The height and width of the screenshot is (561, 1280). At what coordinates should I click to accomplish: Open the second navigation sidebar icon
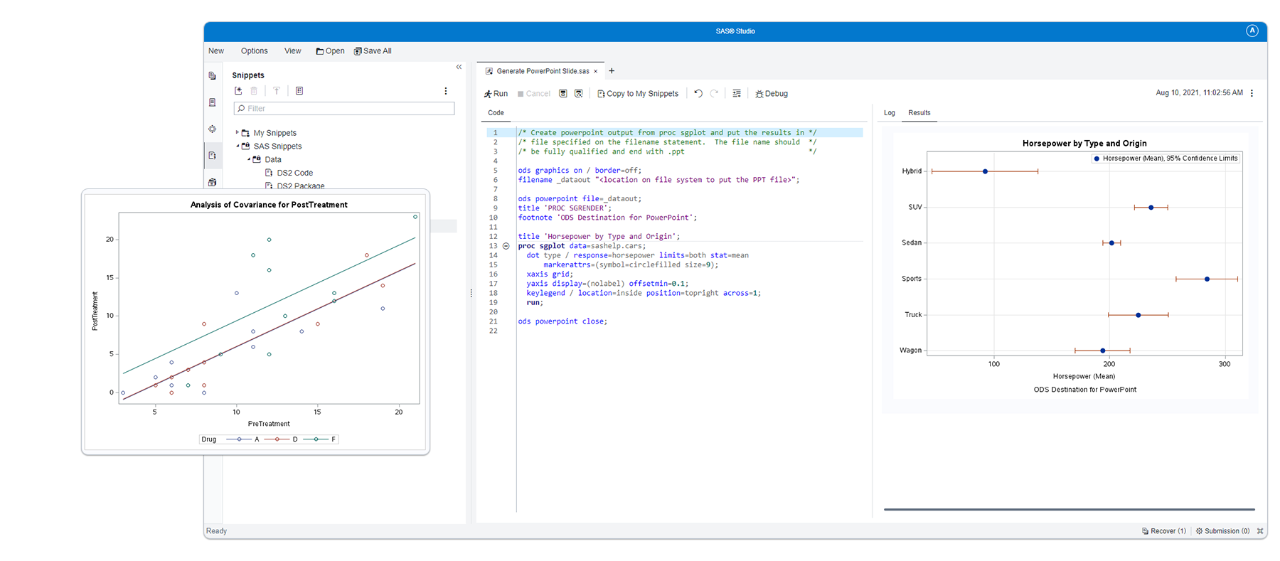[212, 103]
